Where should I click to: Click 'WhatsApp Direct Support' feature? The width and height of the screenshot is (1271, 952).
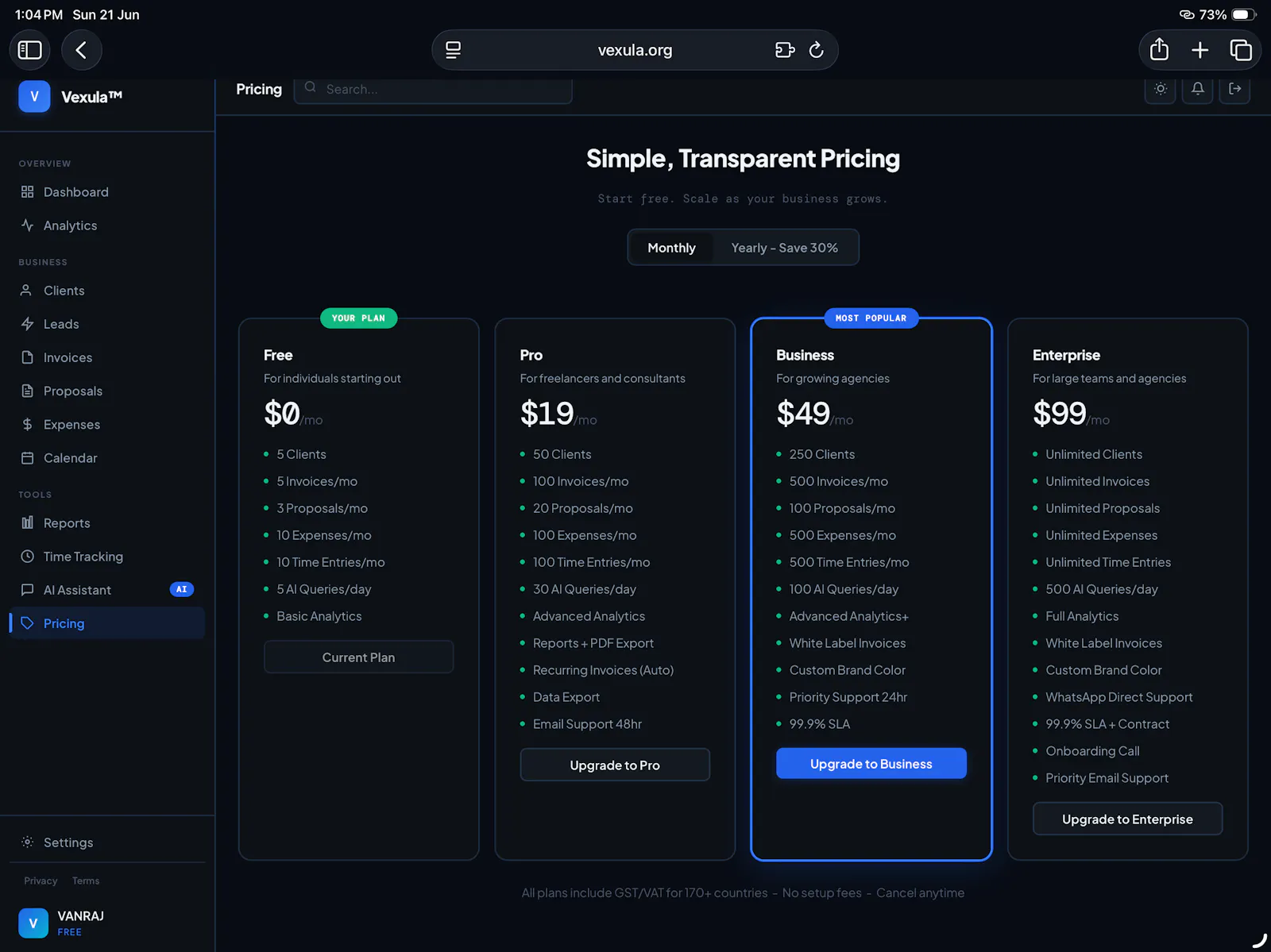coord(1118,697)
